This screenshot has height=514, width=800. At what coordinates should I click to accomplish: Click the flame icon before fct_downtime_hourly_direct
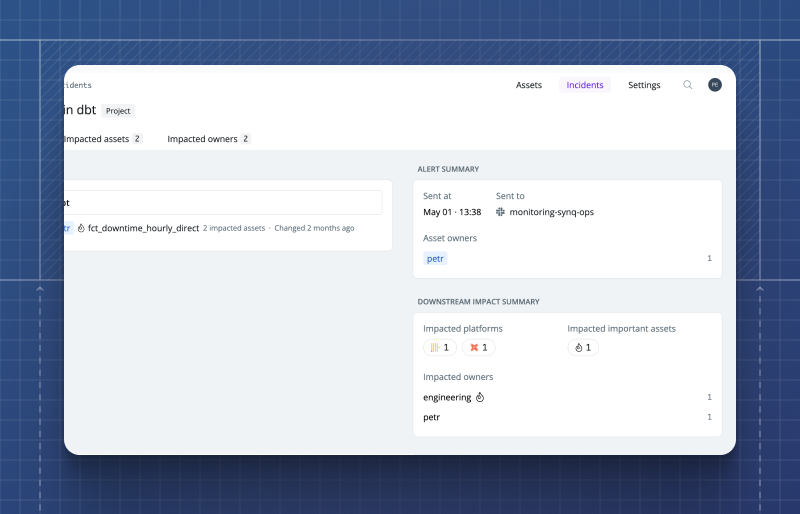(x=81, y=228)
